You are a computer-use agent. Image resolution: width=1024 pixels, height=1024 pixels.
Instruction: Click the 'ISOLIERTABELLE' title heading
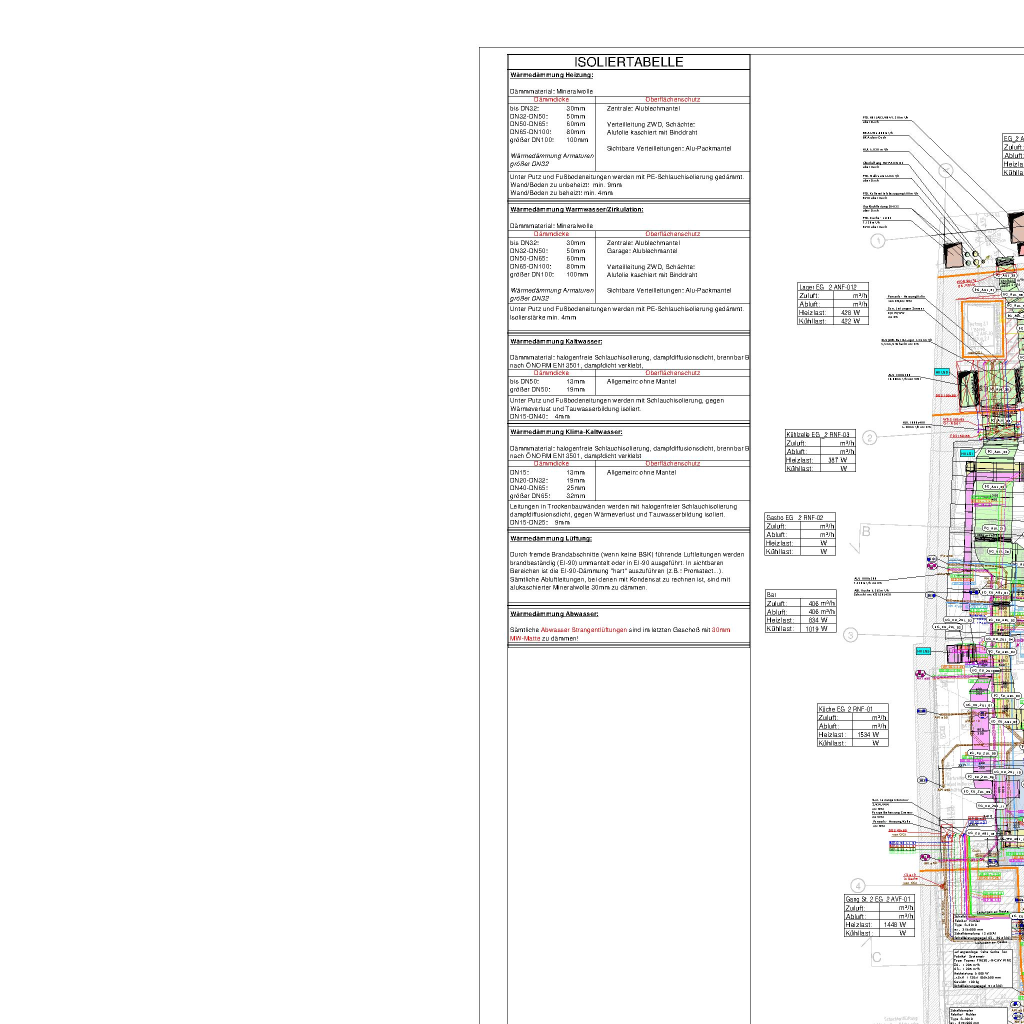pos(628,62)
